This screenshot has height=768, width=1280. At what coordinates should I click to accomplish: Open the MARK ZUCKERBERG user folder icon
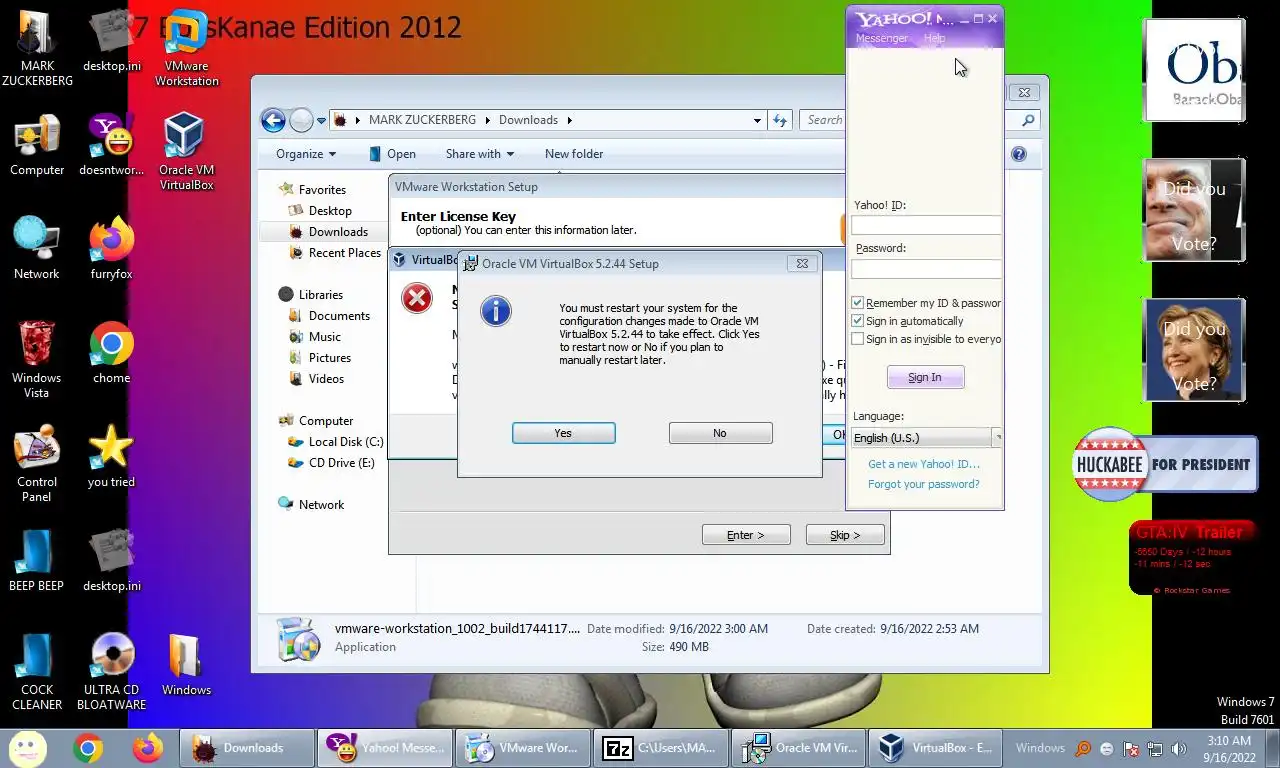pos(37,48)
